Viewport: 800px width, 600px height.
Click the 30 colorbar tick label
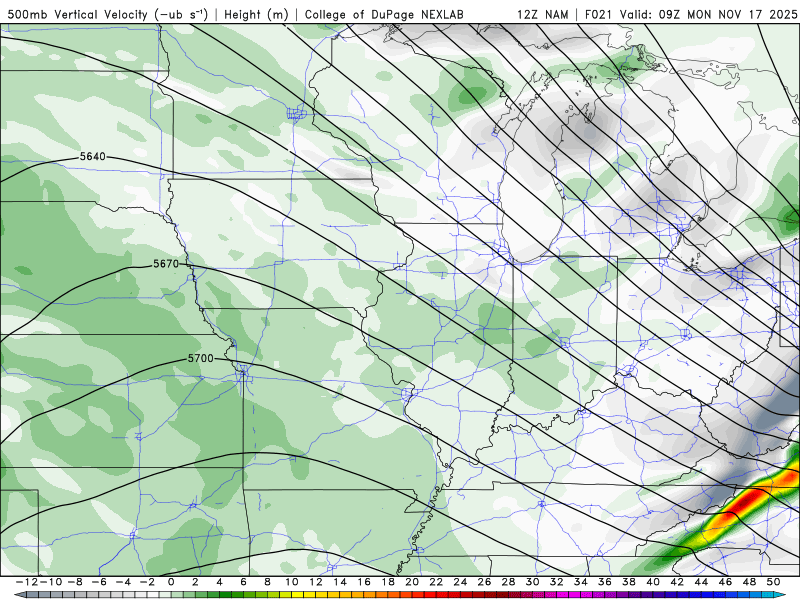pyautogui.click(x=533, y=582)
